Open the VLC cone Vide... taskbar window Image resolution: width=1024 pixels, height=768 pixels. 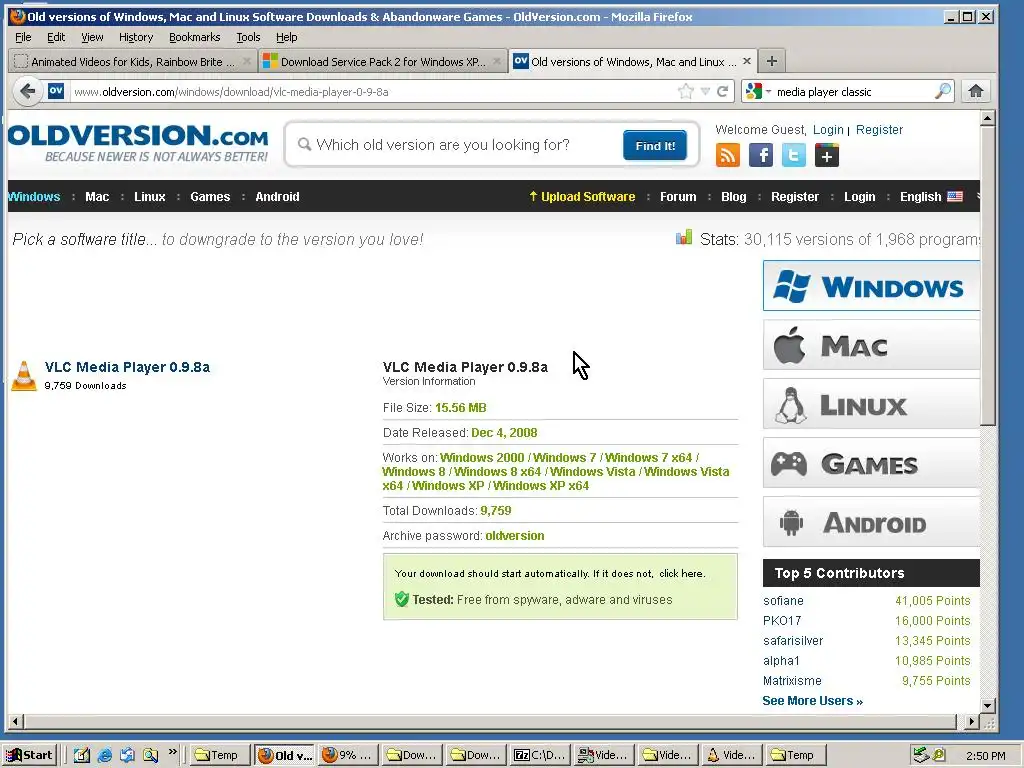click(731, 755)
